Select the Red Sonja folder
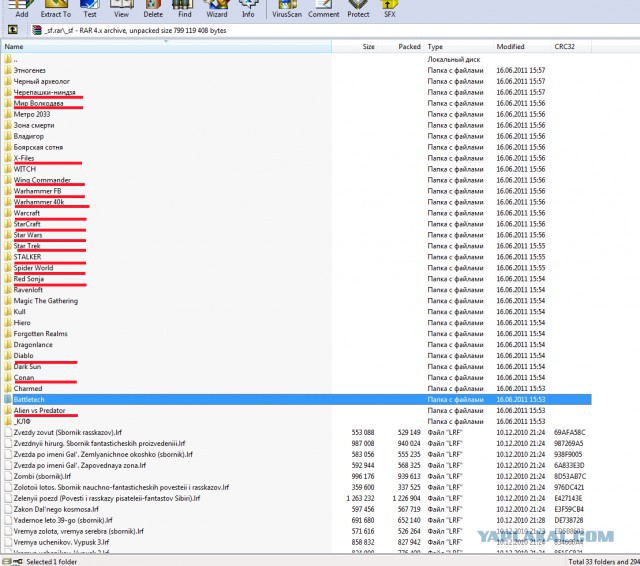This screenshot has height=566, width=640. (x=297, y=279)
